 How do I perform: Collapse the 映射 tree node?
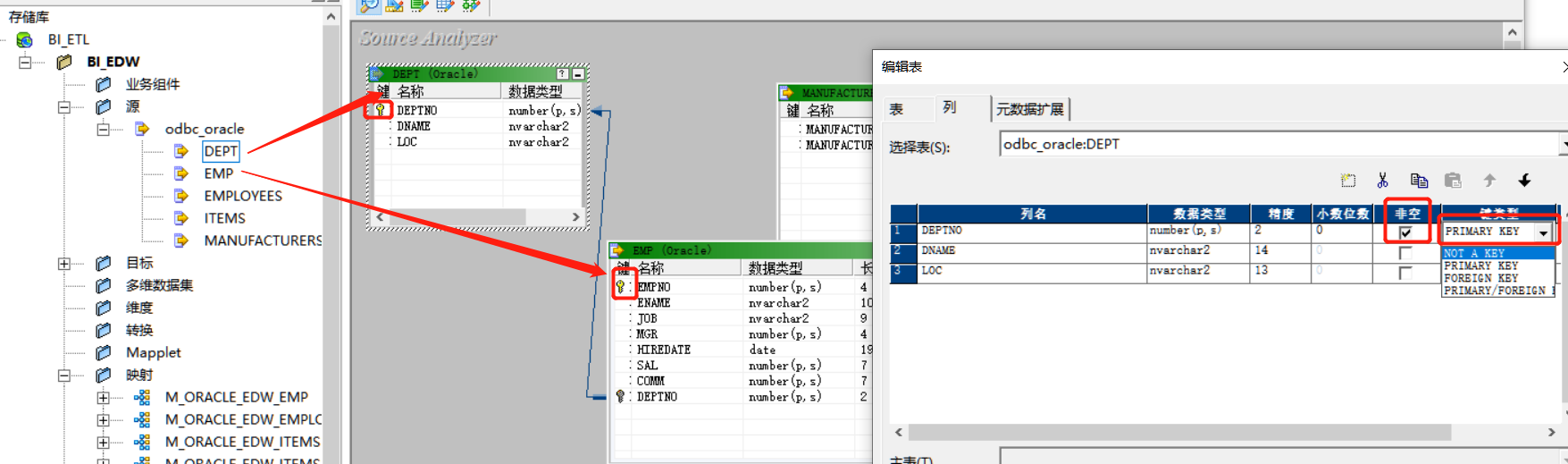click(x=64, y=375)
